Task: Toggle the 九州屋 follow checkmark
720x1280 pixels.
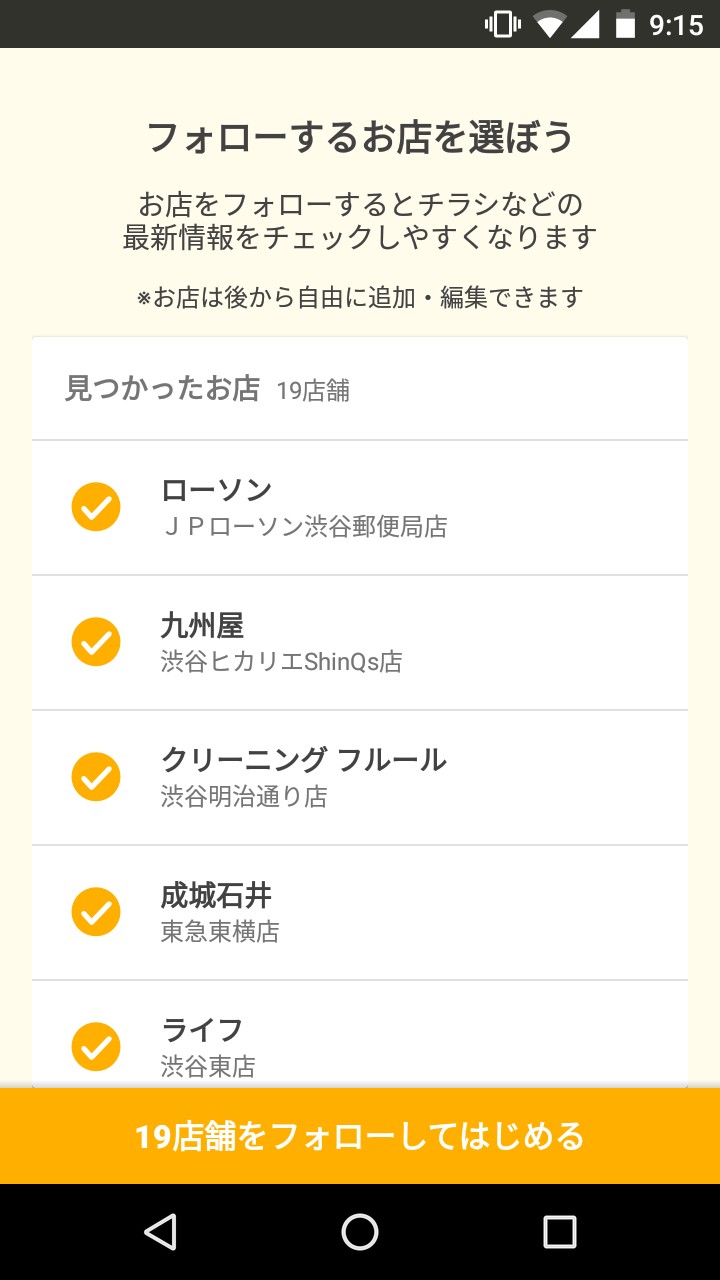Action: 96,642
